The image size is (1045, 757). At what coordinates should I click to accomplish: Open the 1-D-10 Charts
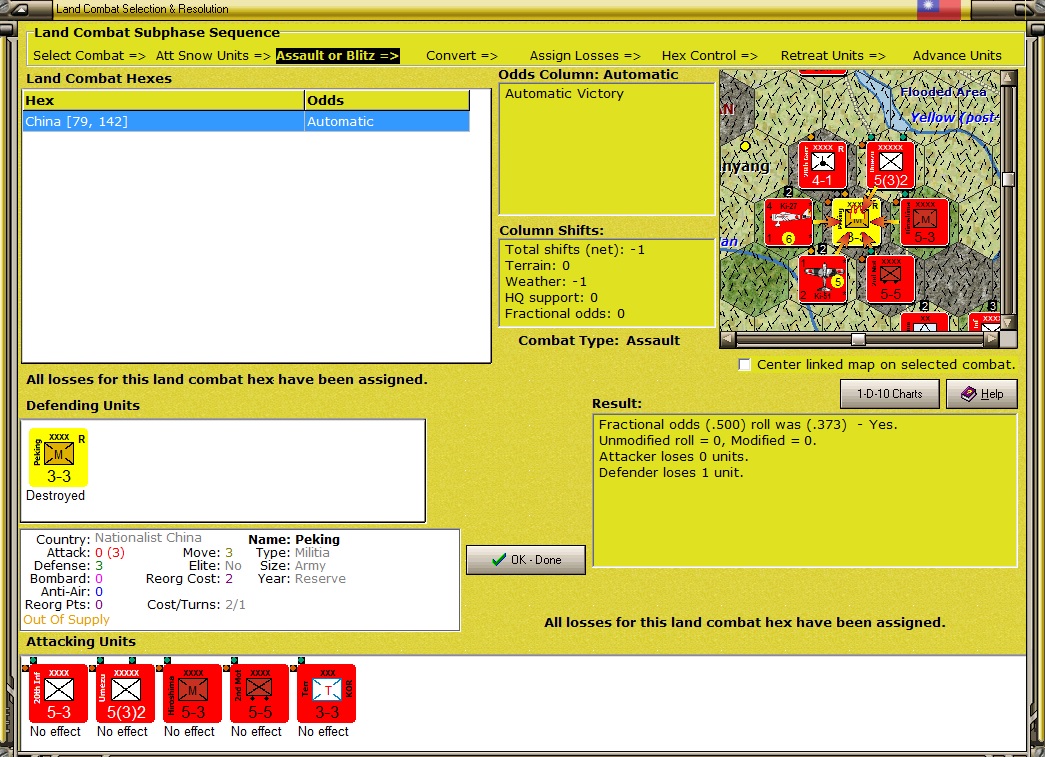pyautogui.click(x=890, y=394)
